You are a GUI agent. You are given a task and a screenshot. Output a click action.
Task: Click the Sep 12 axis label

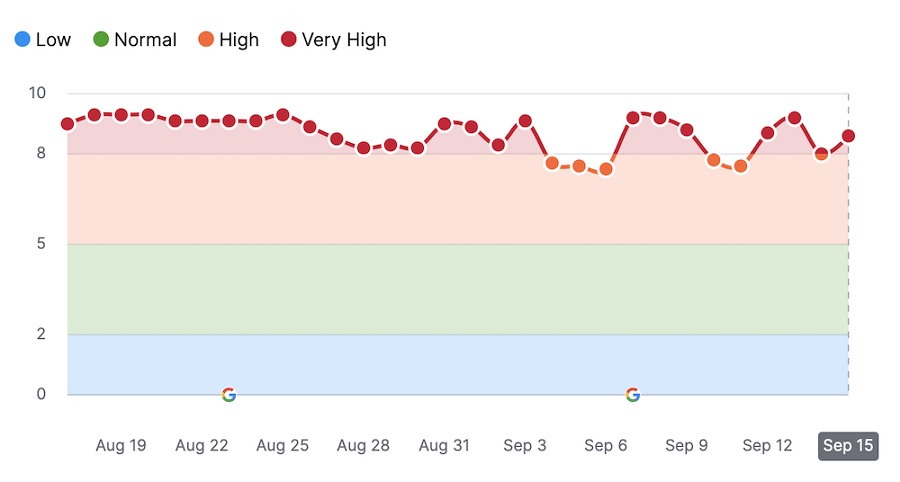768,446
